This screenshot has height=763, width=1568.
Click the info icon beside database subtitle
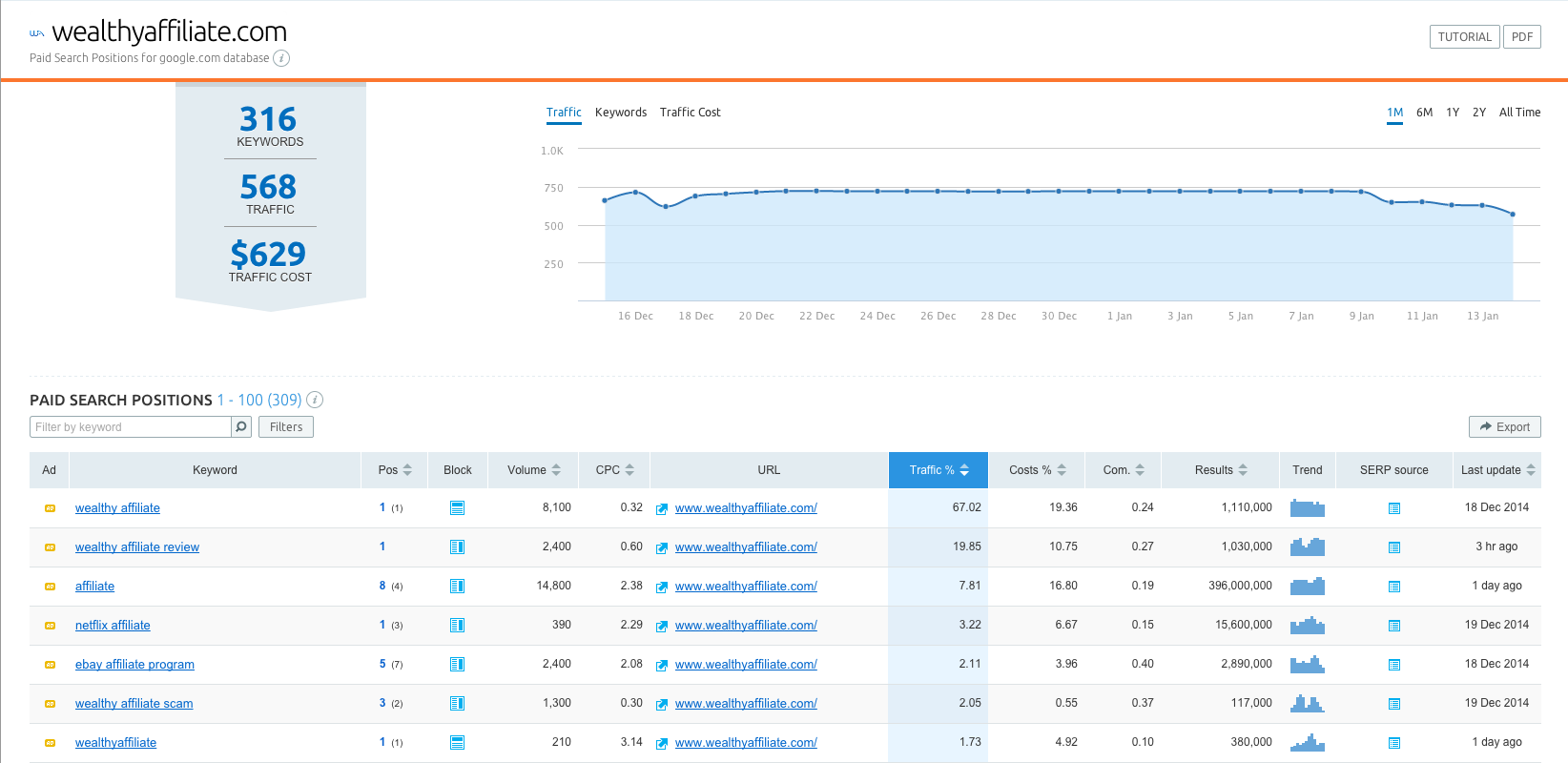pos(281,58)
